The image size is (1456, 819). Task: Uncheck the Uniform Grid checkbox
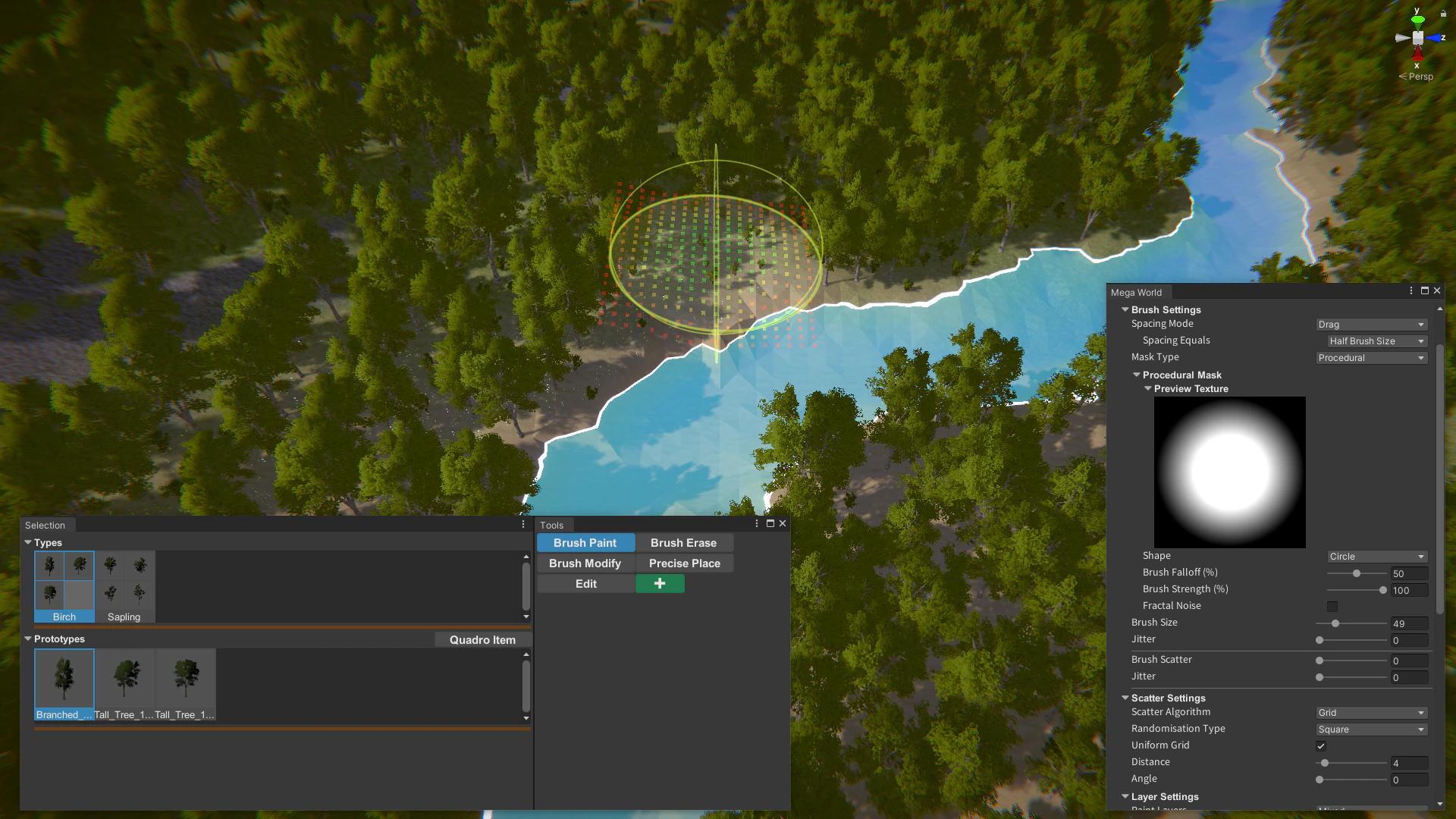(1321, 745)
